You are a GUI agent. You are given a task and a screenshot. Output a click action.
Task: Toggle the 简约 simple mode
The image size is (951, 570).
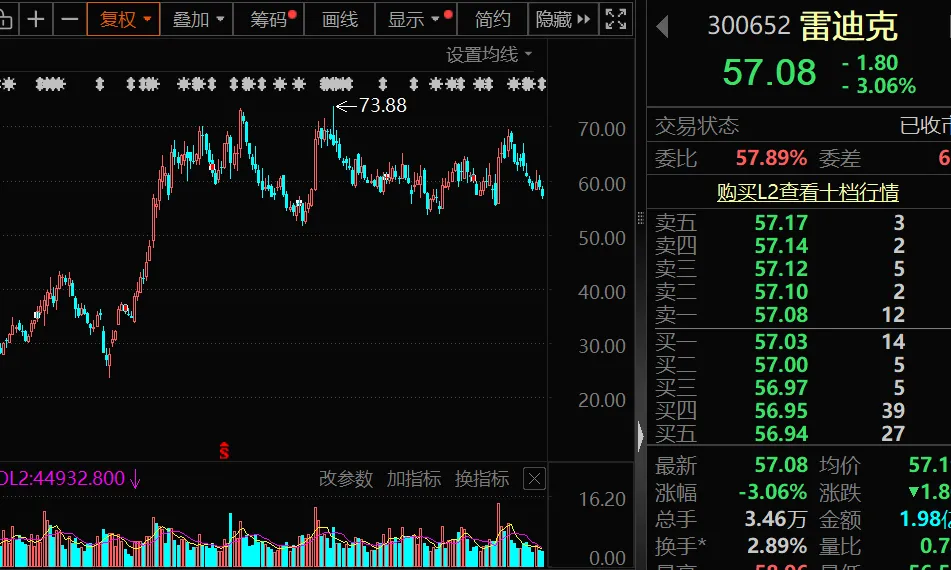tap(492, 19)
